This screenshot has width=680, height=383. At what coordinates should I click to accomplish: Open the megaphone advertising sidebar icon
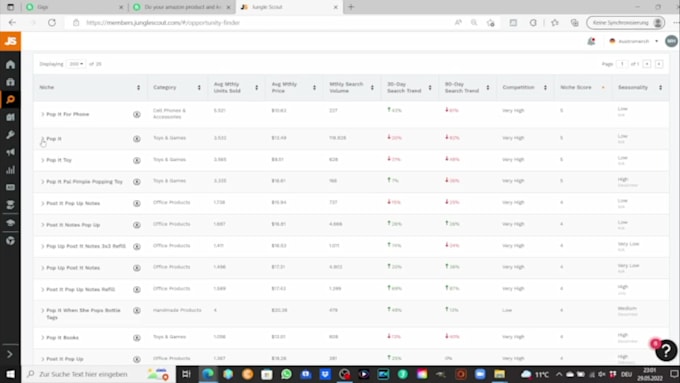coord(10,152)
